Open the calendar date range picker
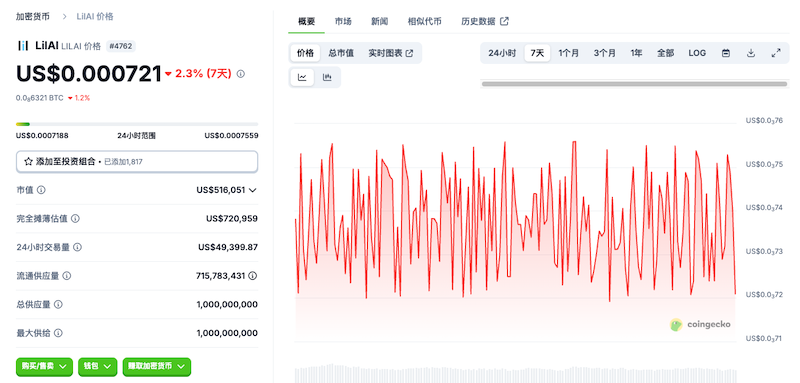 pyautogui.click(x=726, y=53)
